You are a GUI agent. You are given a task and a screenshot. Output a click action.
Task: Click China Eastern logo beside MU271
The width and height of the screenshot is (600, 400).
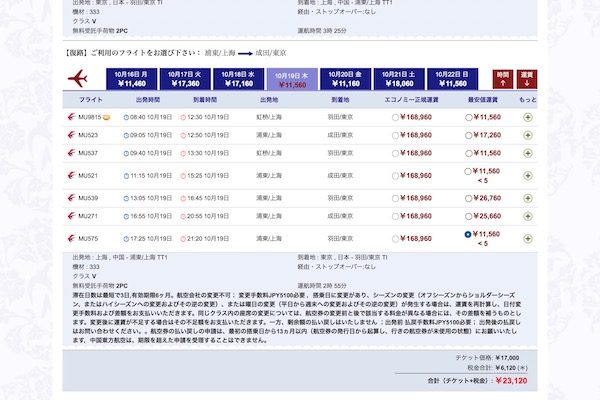click(71, 216)
